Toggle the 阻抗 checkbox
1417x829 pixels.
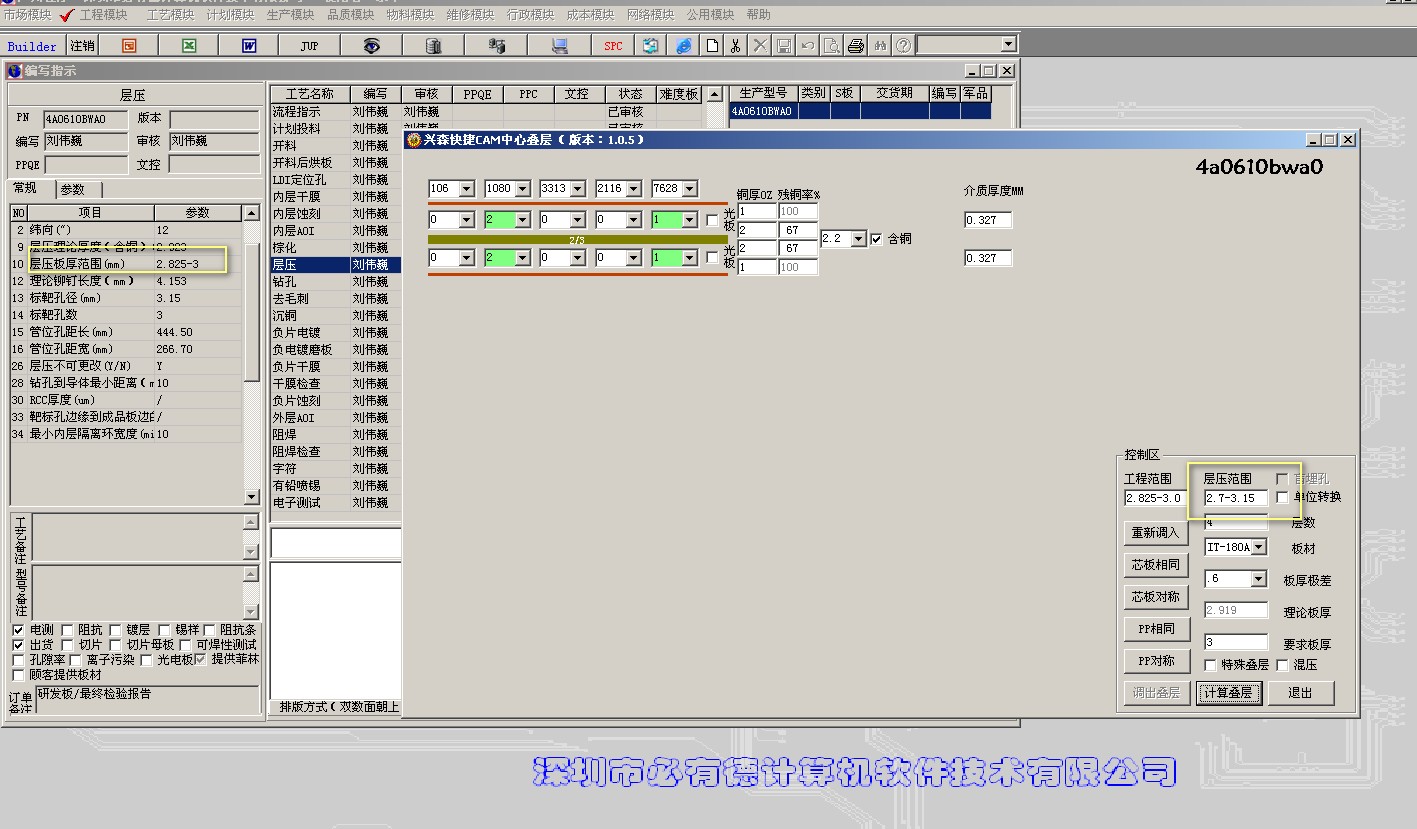point(68,630)
